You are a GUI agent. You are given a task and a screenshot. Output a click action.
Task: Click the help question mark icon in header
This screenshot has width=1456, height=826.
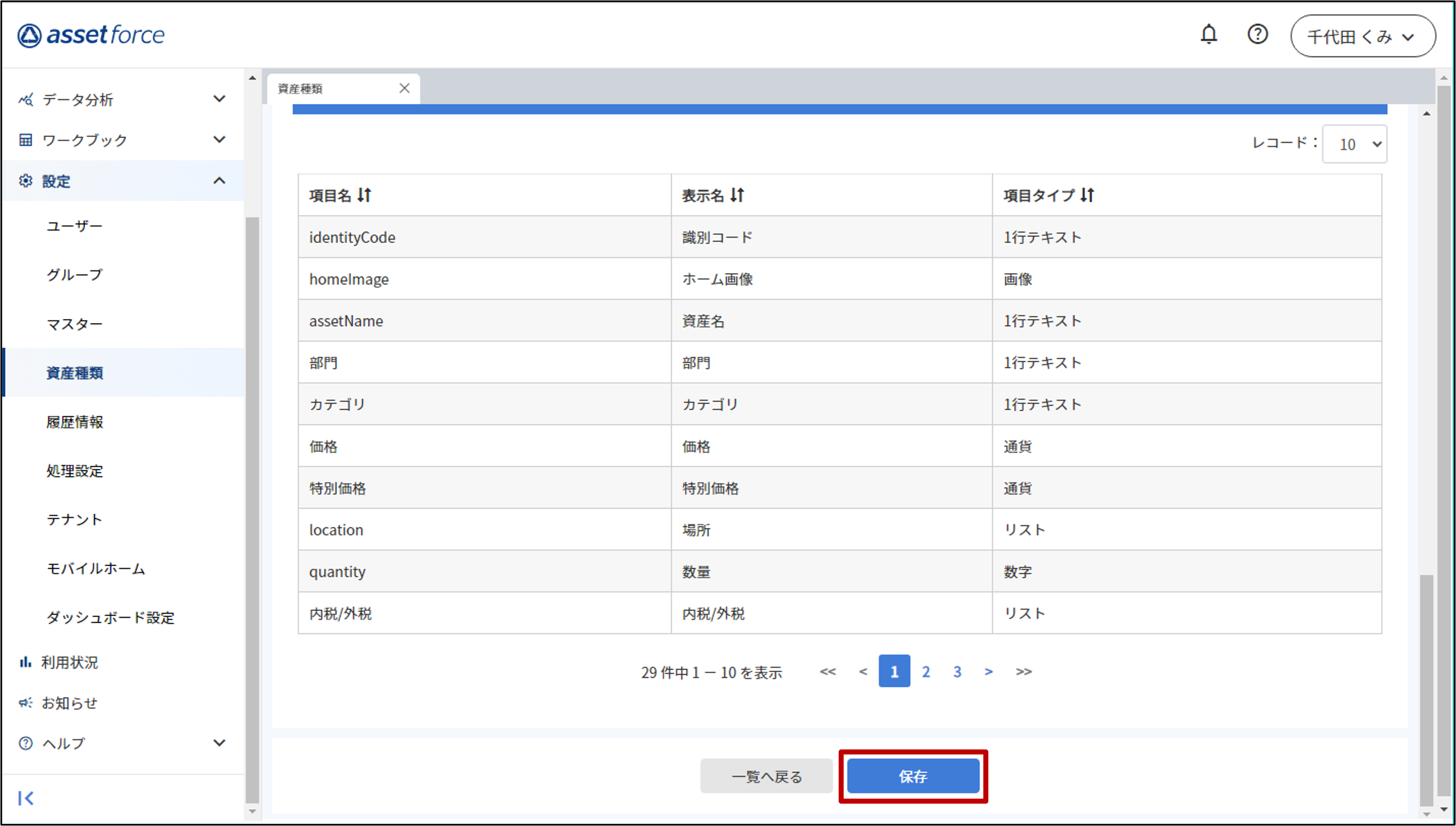tap(1257, 35)
